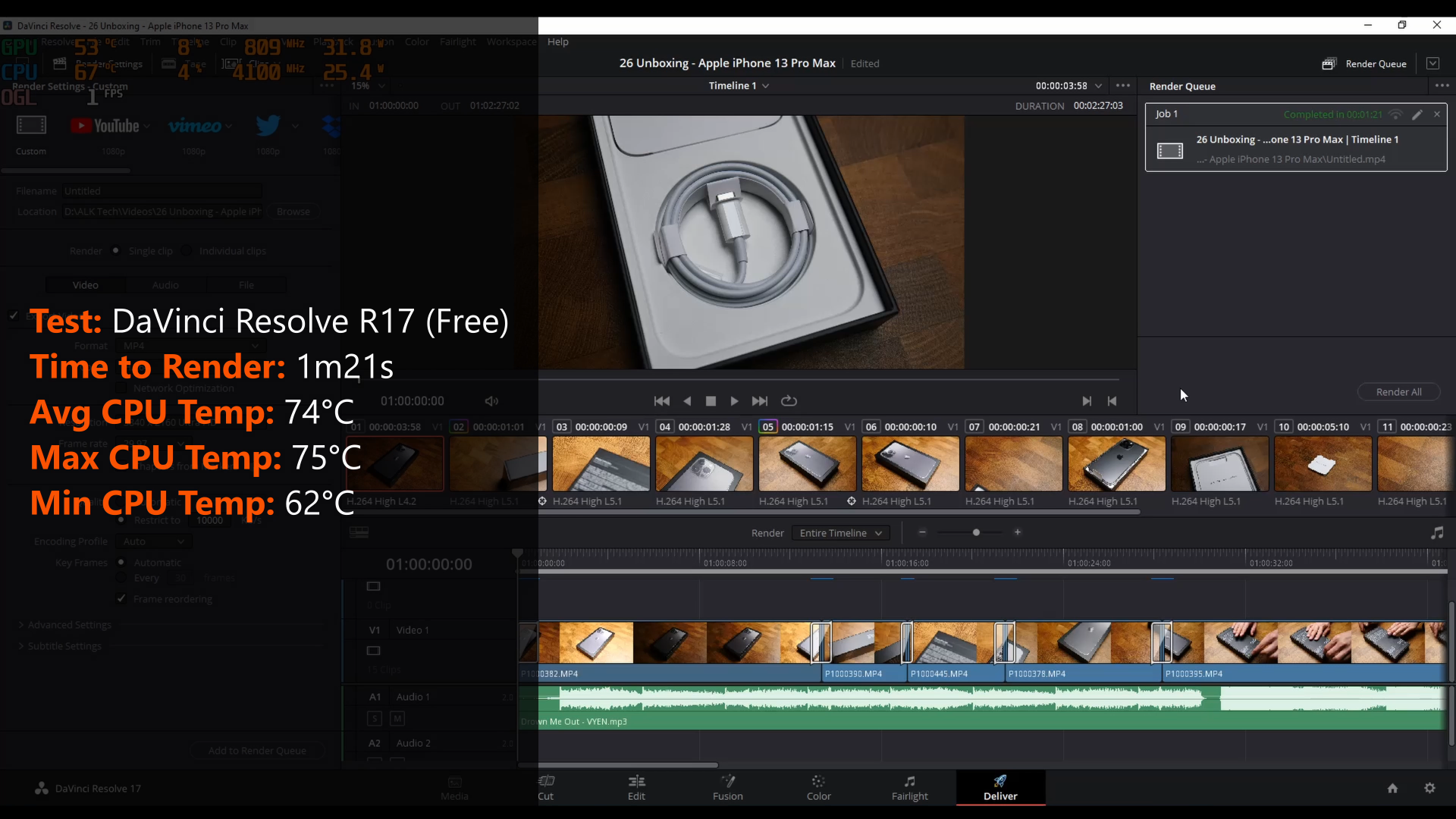Image resolution: width=1456 pixels, height=819 pixels.
Task: Click the timeline horizontal scrollbar
Action: point(617,765)
